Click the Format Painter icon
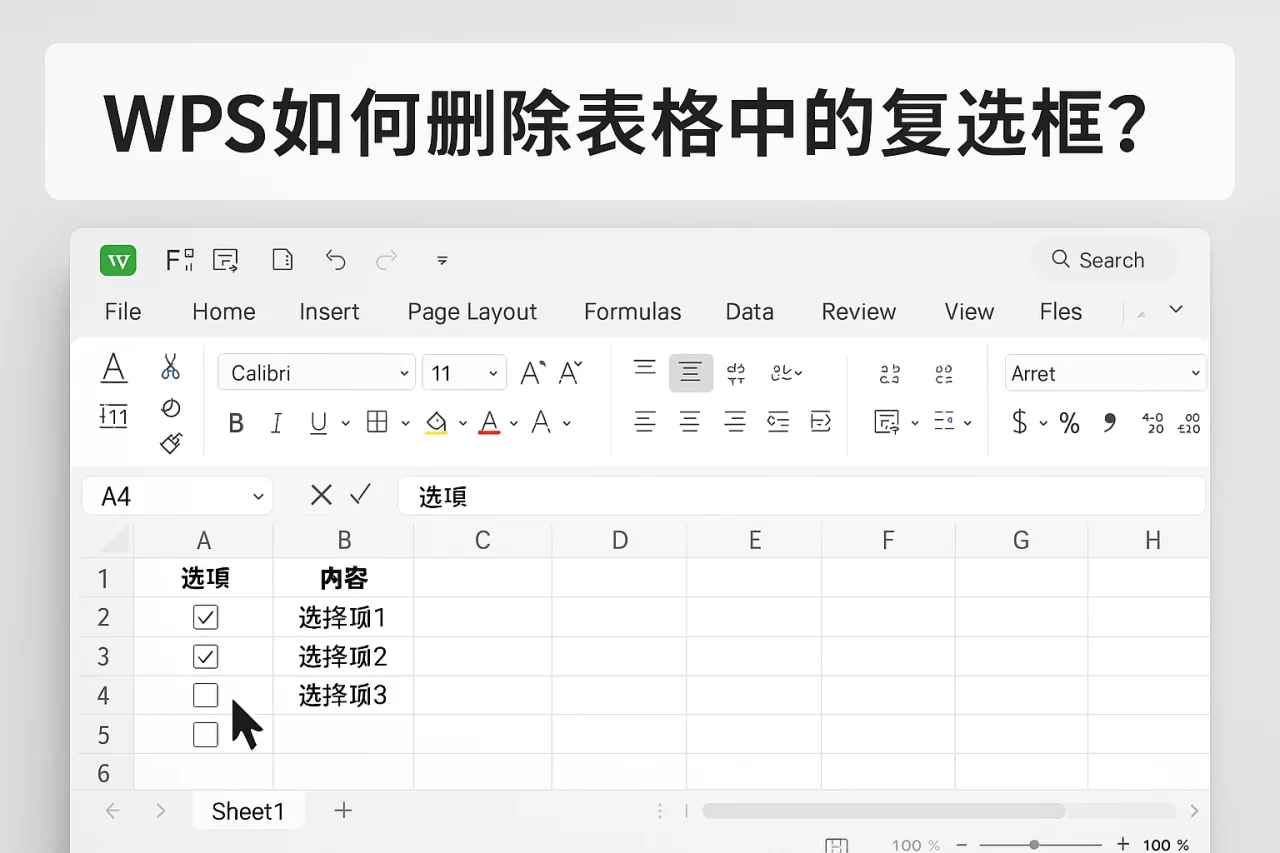Image resolution: width=1280 pixels, height=853 pixels. tap(170, 443)
